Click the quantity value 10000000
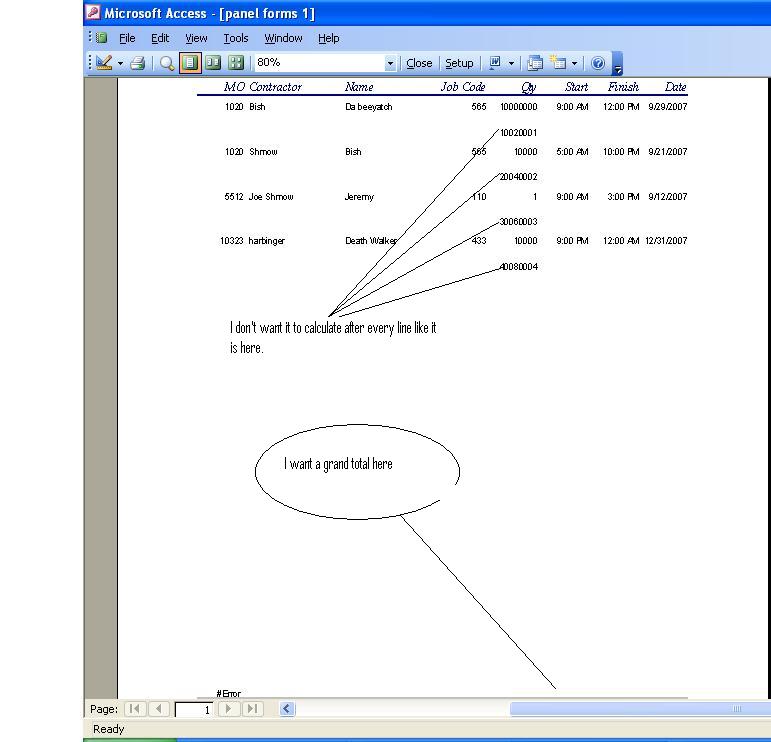 click(519, 107)
